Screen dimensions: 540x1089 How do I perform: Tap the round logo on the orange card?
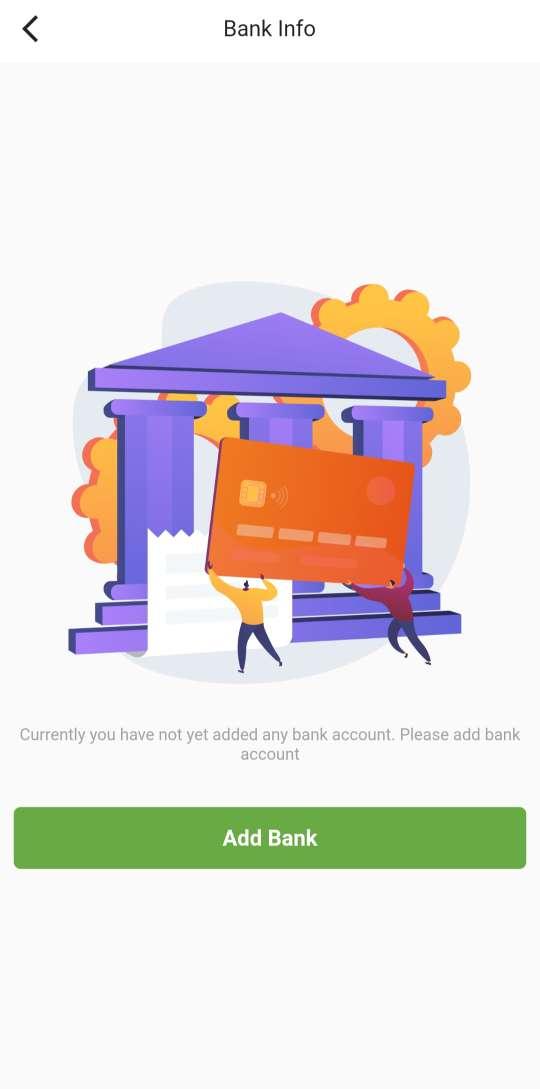[x=380, y=491]
